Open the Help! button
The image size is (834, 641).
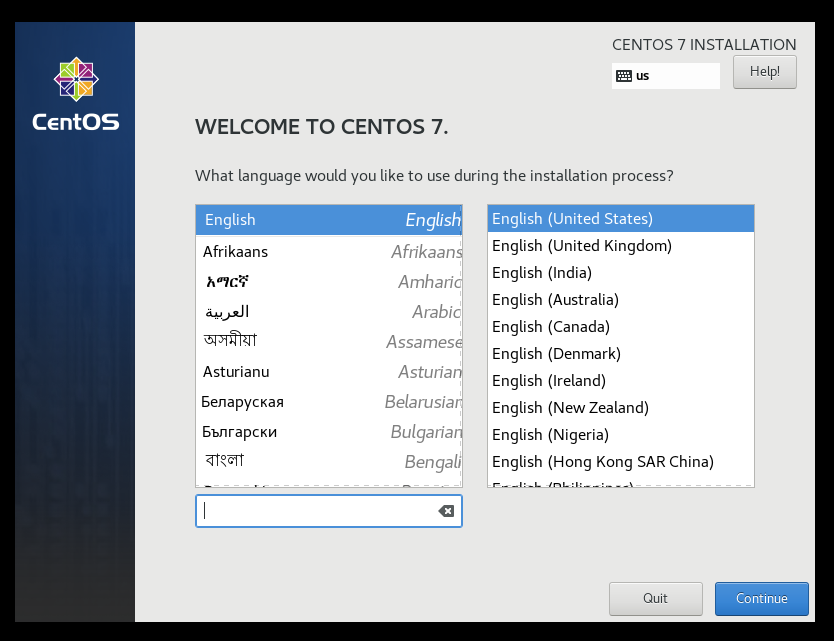tap(764, 72)
